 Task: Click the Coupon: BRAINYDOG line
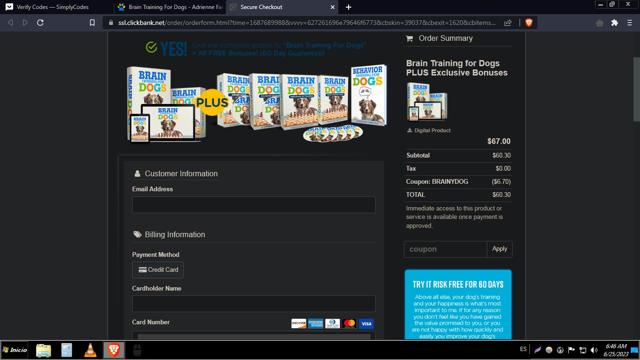458,182
